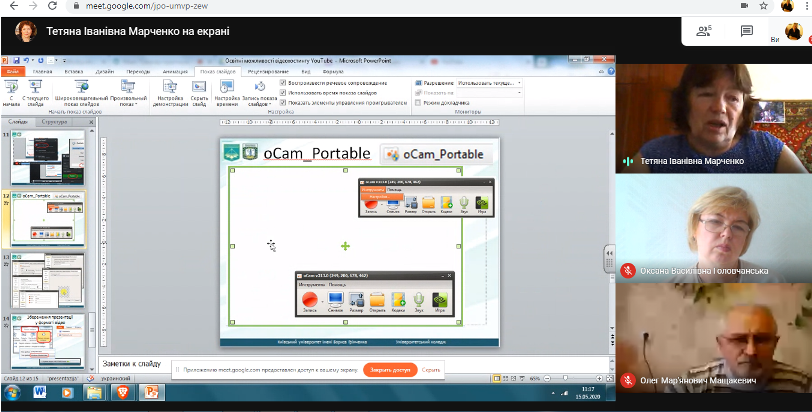Click the Скрыть link in sharing bar

click(431, 369)
